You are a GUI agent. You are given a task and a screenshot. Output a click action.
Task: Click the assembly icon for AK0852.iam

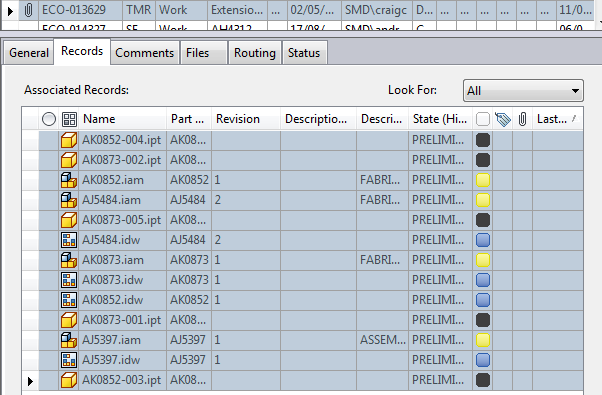(69, 180)
